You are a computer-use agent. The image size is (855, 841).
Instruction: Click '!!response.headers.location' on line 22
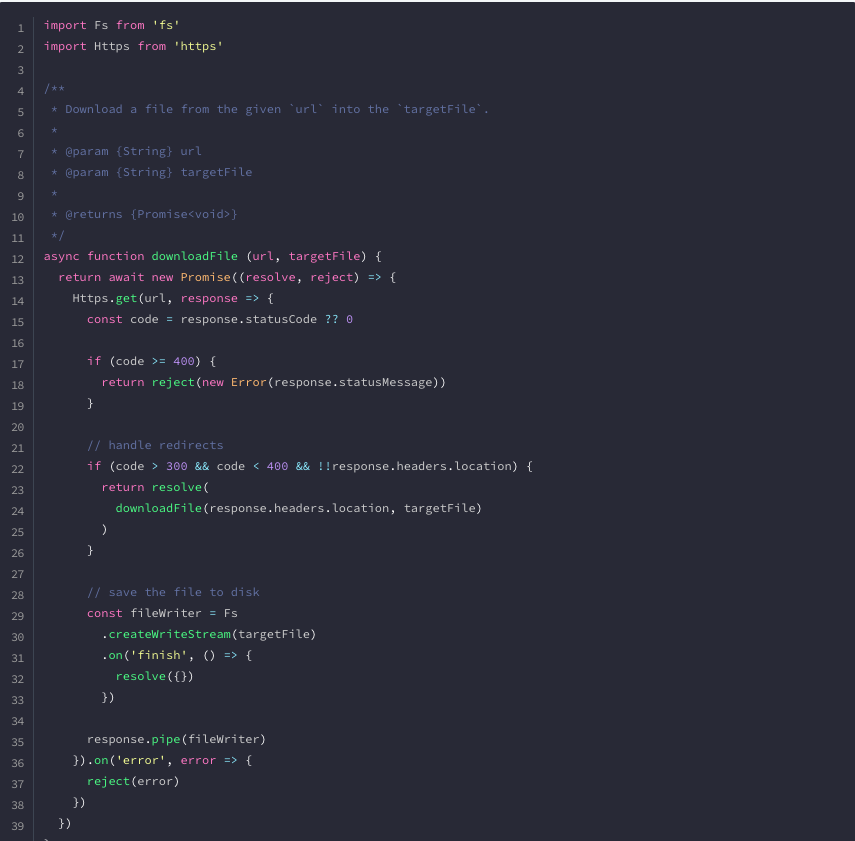coord(417,466)
